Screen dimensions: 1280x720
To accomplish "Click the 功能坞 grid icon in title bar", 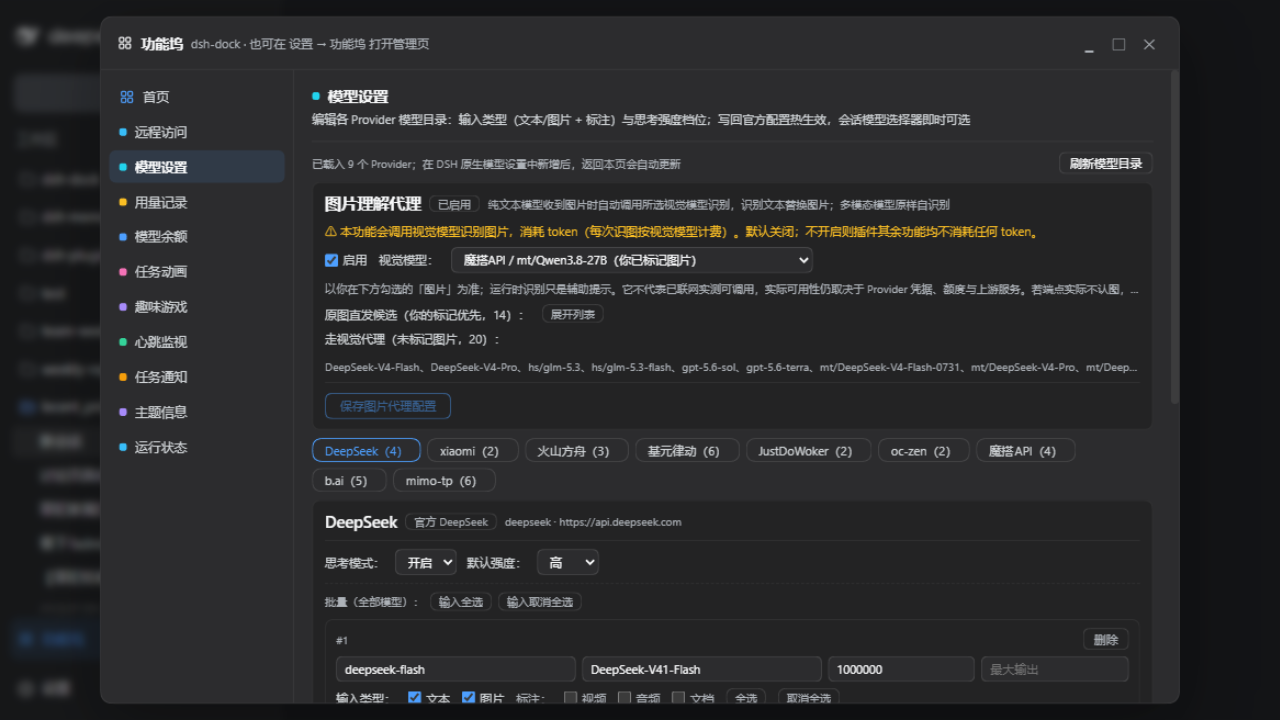I will point(125,44).
